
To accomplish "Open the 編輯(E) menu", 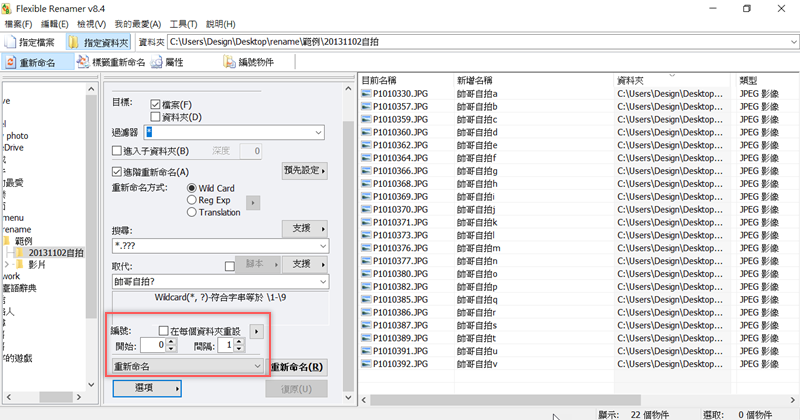I will (x=55, y=24).
